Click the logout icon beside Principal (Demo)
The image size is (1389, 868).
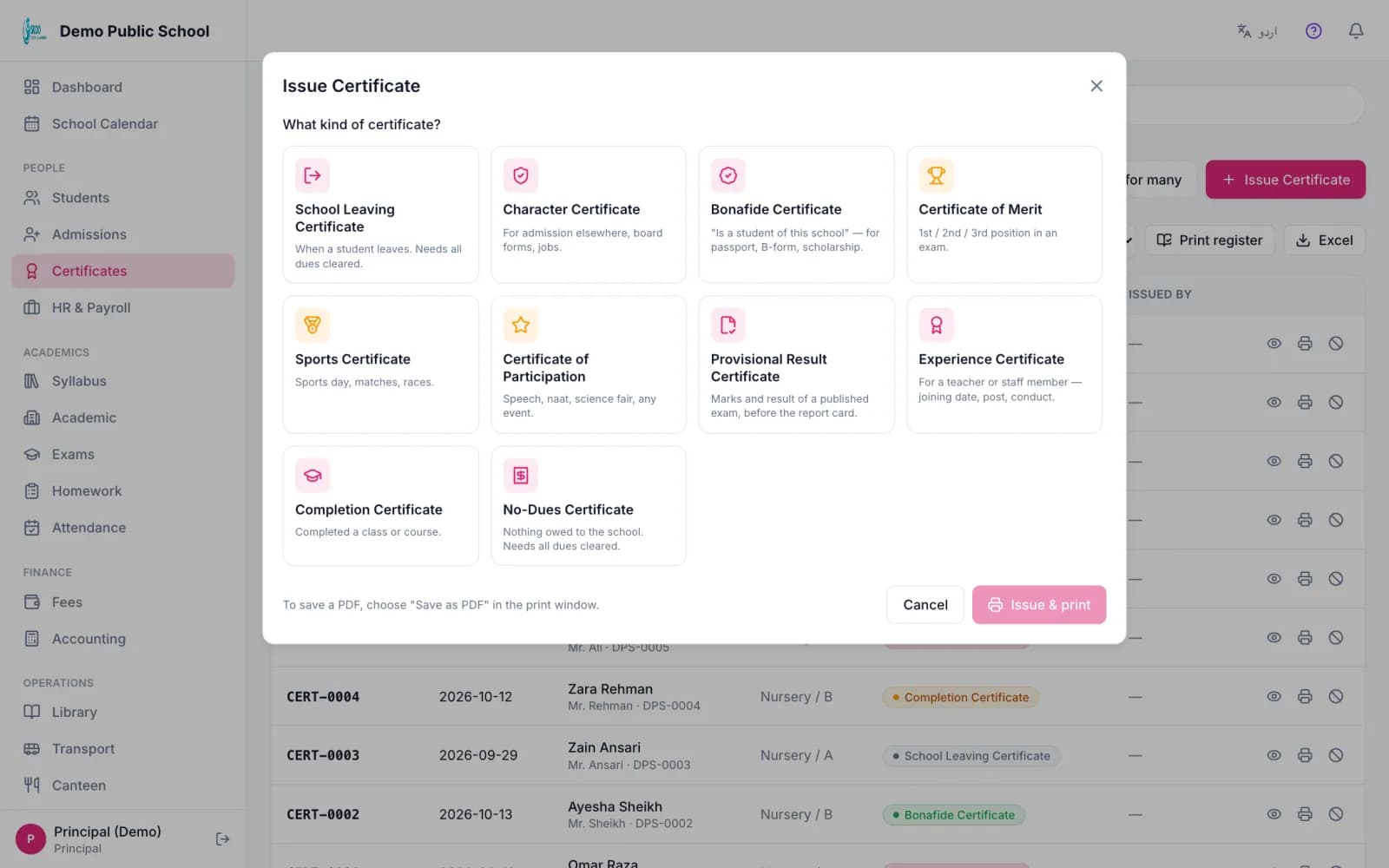pos(223,838)
